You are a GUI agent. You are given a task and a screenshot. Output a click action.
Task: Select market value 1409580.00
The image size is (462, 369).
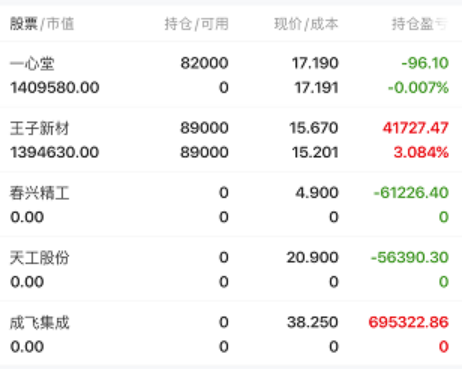tap(55, 88)
